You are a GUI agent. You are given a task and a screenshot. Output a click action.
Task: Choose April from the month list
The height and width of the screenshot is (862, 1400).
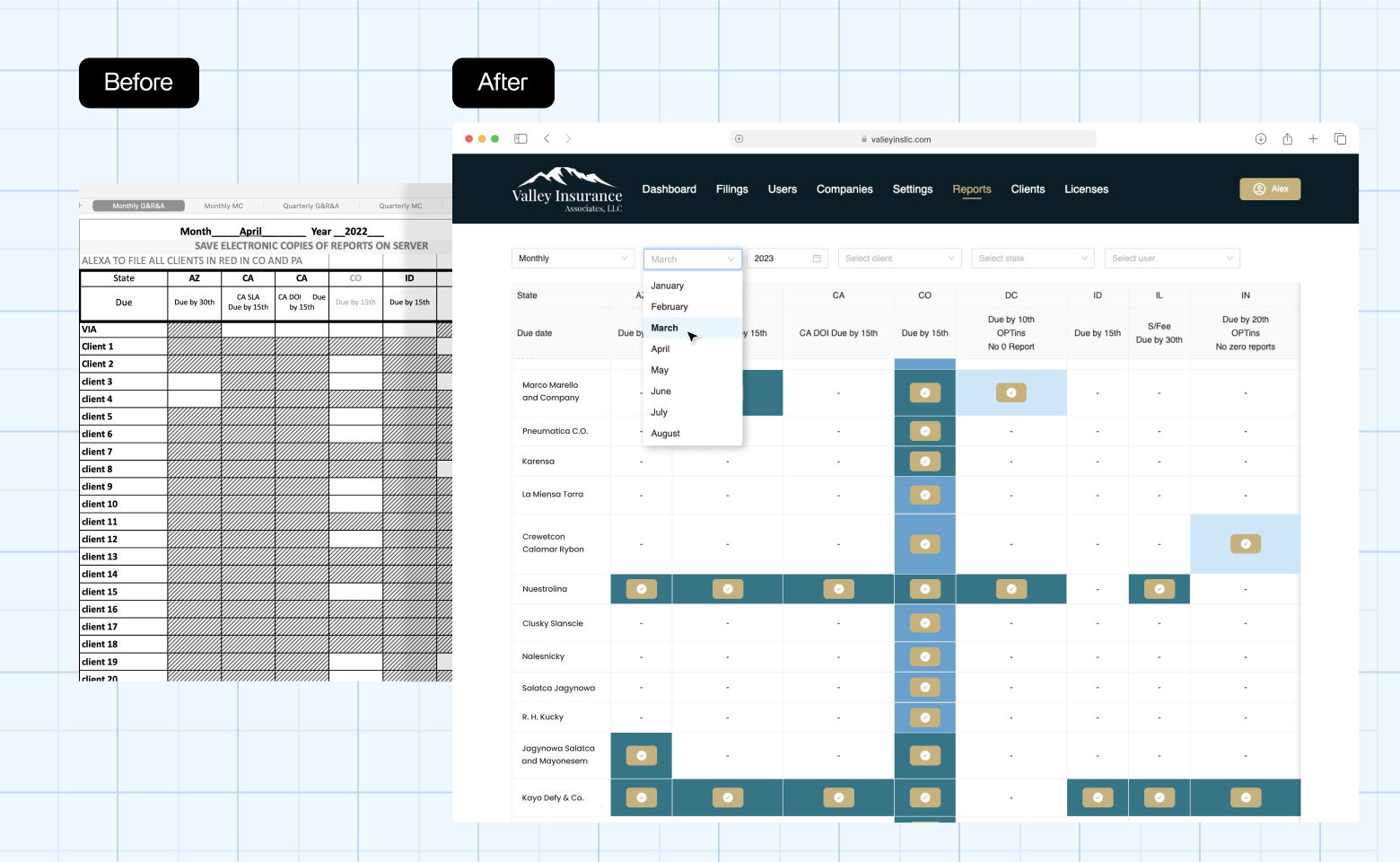(x=661, y=349)
